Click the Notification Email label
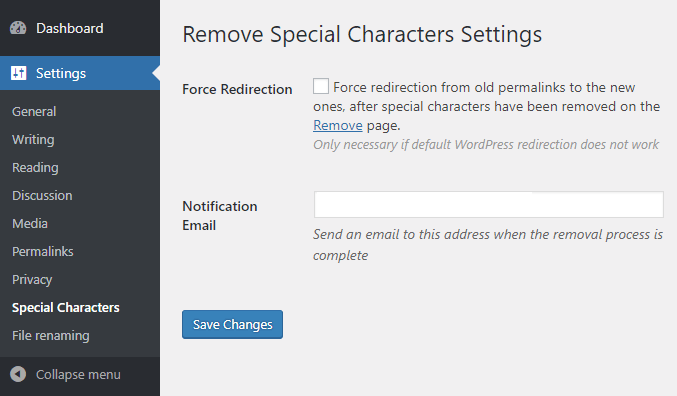Image resolution: width=677 pixels, height=396 pixels. coord(220,215)
